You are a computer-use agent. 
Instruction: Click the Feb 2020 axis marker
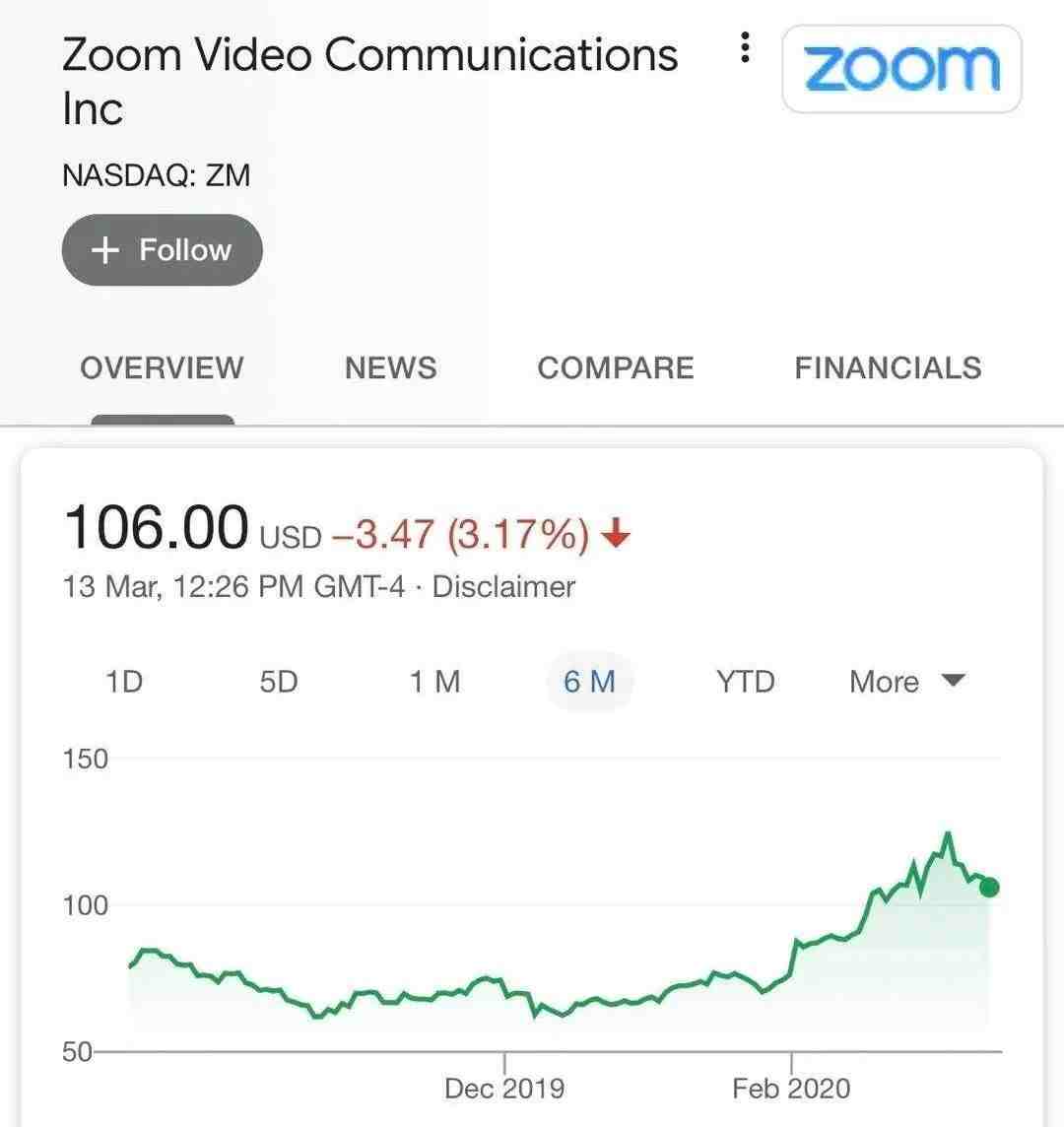(x=791, y=1089)
